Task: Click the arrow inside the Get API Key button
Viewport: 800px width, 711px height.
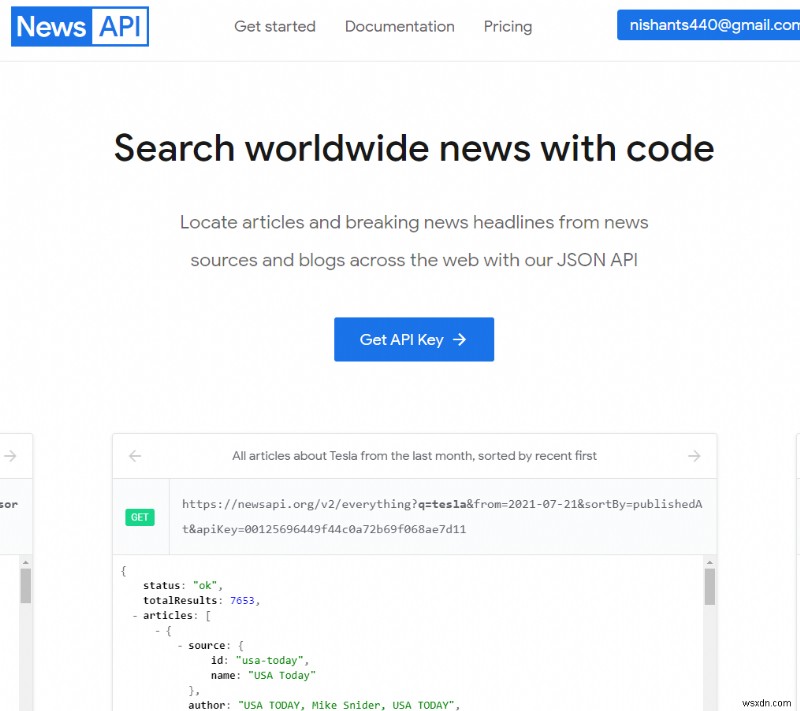Action: (x=460, y=339)
